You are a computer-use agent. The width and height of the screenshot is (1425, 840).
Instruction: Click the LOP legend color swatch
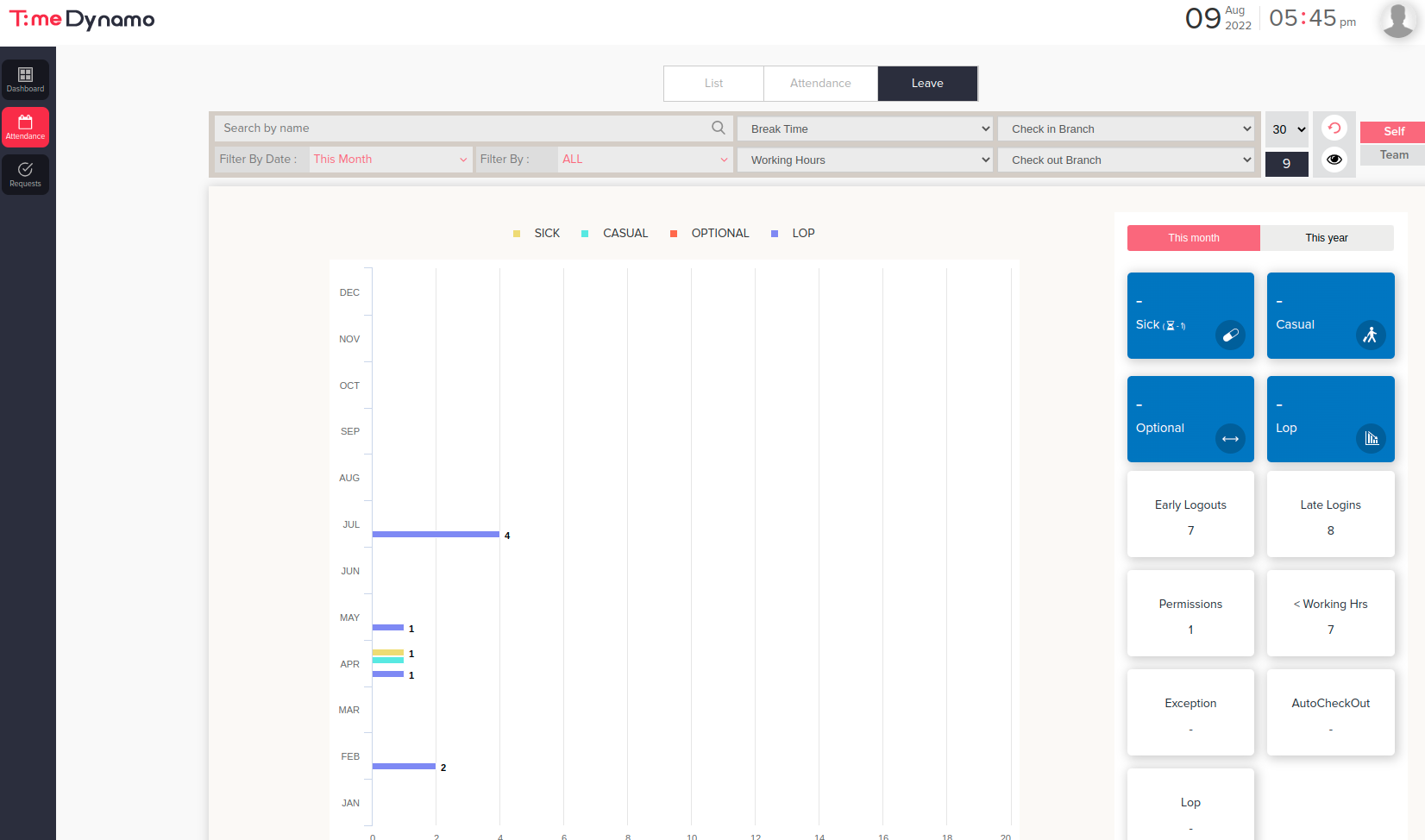click(774, 233)
